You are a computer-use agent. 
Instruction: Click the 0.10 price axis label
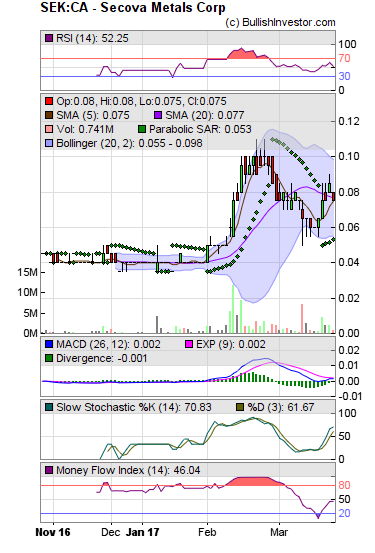(x=349, y=156)
